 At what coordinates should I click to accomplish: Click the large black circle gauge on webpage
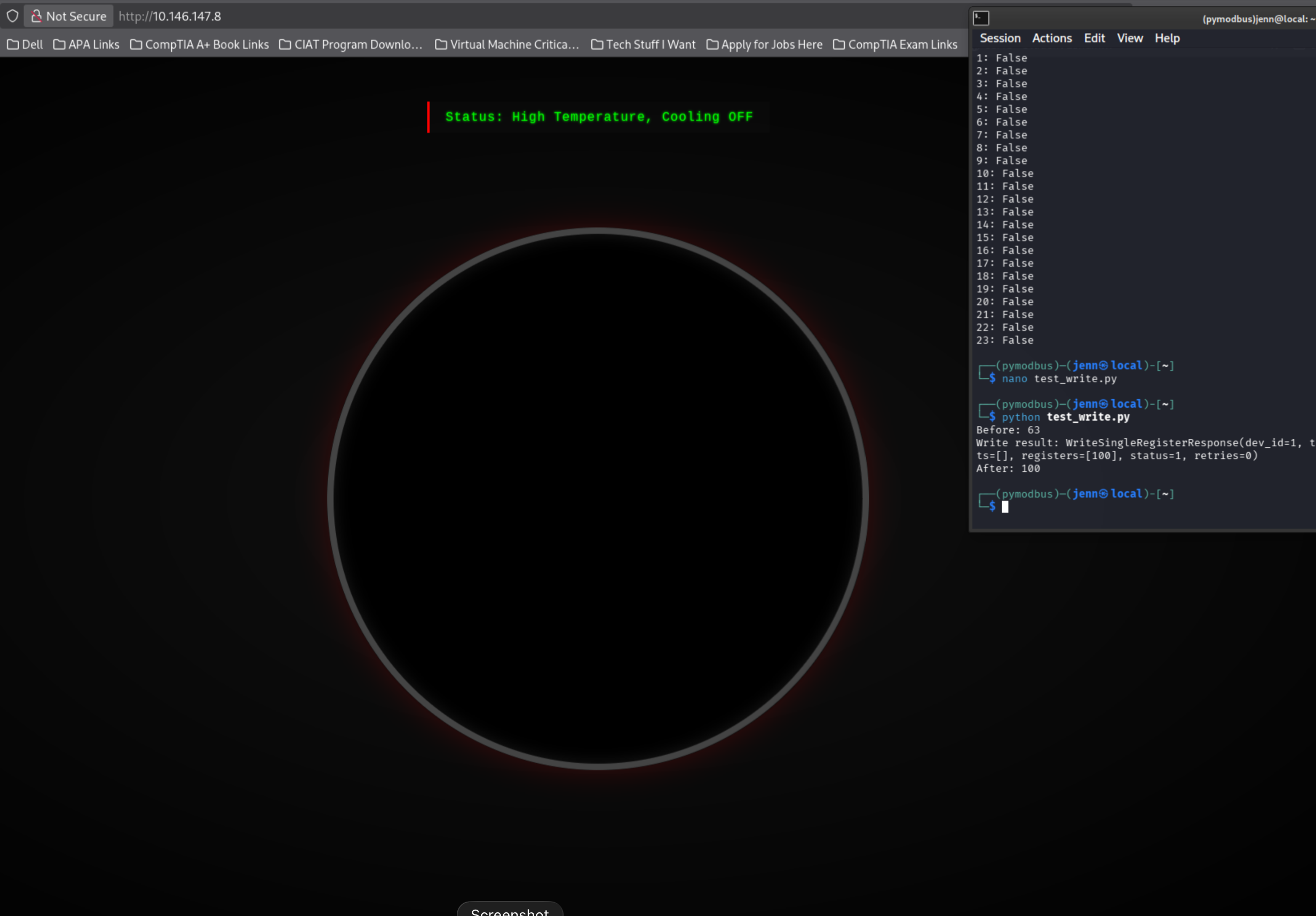click(x=598, y=498)
